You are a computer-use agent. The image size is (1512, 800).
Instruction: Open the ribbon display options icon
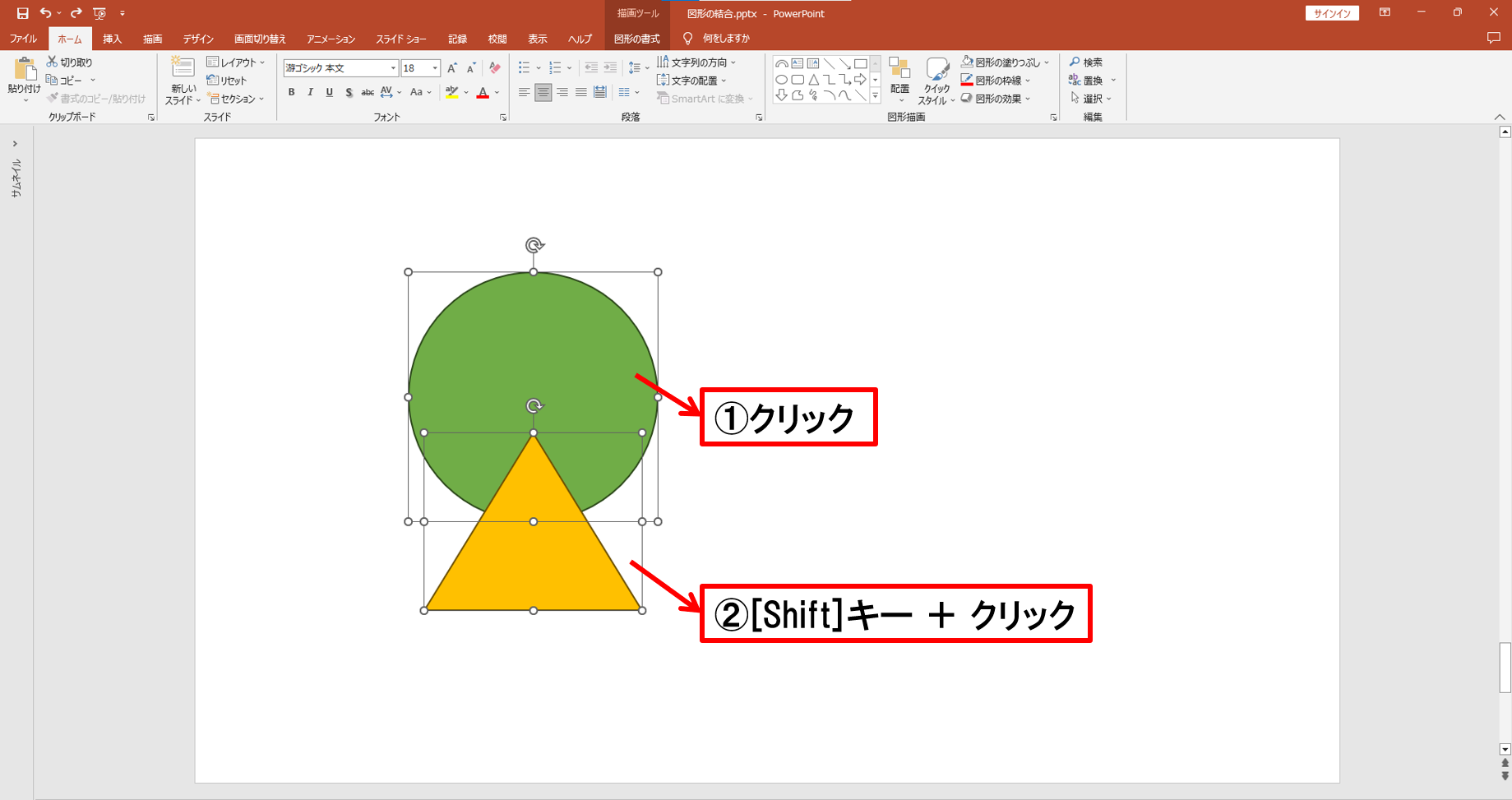pos(1385,12)
